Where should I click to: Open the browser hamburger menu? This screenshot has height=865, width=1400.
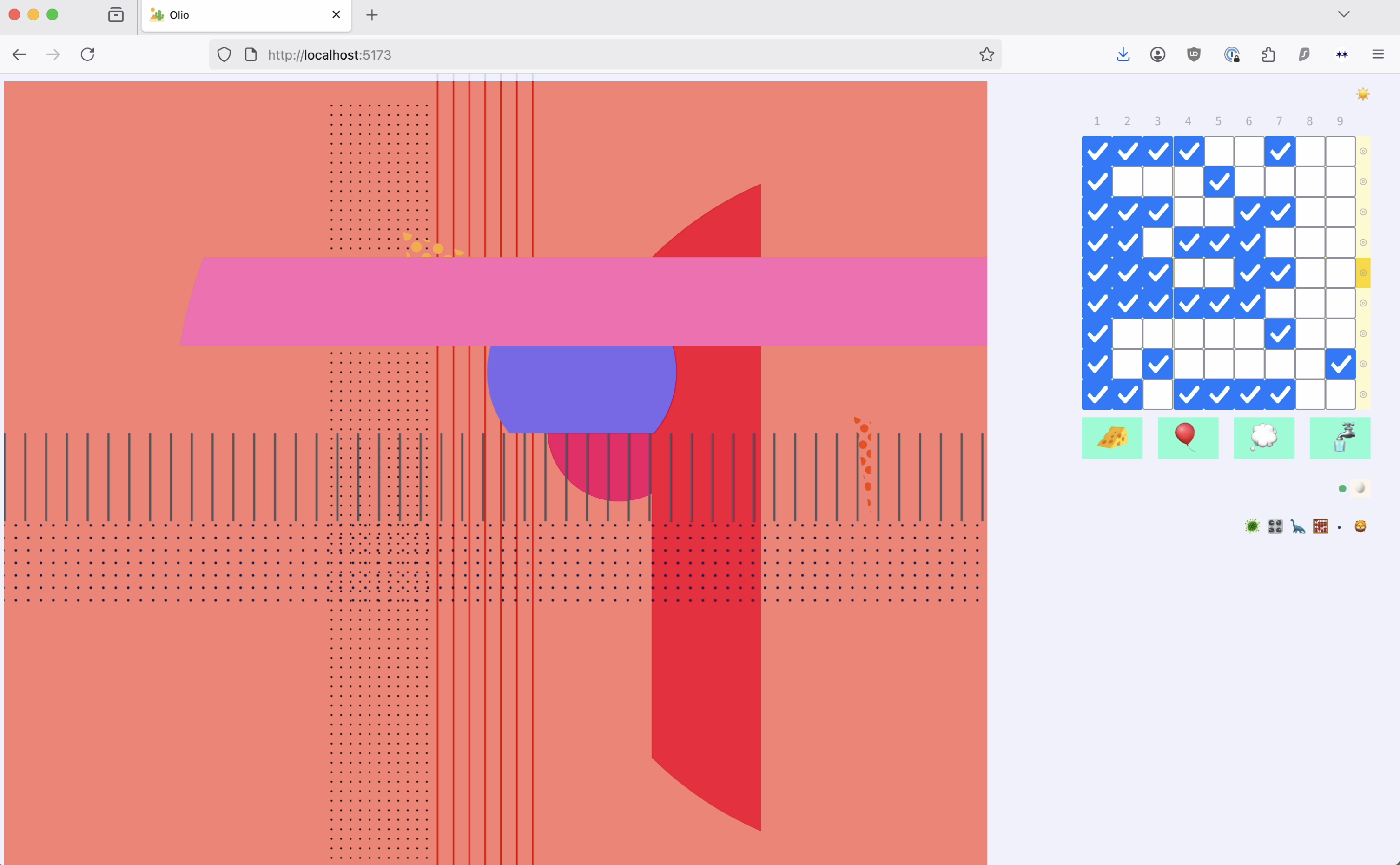pyautogui.click(x=1378, y=54)
